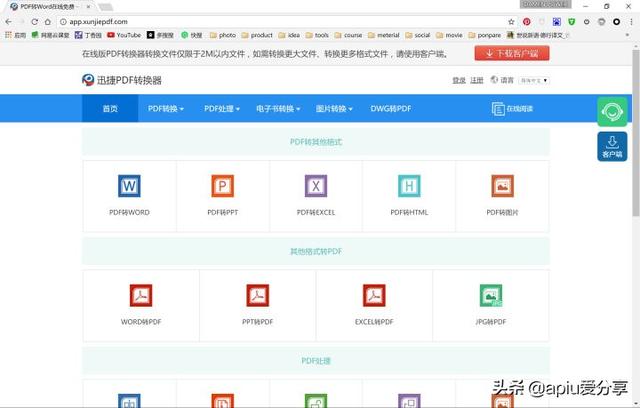Viewport: 640px width, 408px height.
Task: Open the PDF转WORD converter icon
Action: (129, 186)
